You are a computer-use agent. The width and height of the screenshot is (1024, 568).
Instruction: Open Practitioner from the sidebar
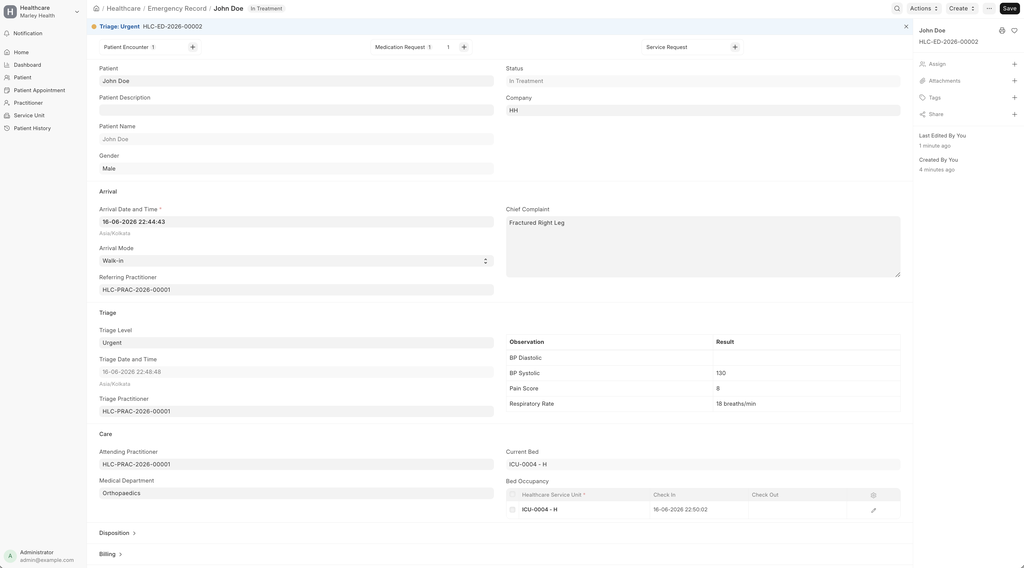(28, 103)
